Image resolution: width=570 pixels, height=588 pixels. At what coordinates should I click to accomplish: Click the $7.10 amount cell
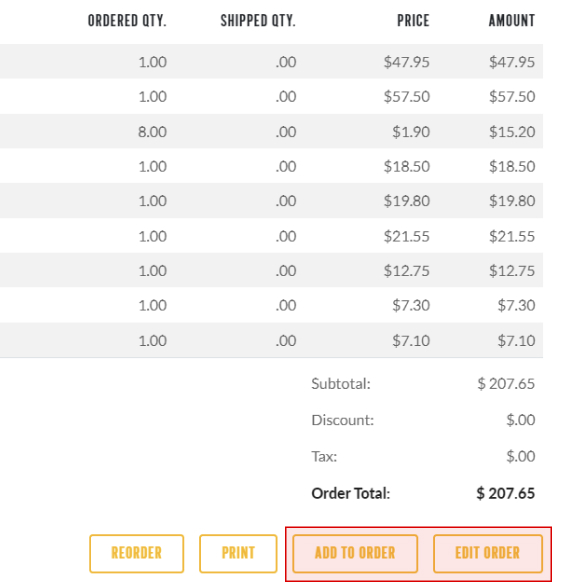516,340
